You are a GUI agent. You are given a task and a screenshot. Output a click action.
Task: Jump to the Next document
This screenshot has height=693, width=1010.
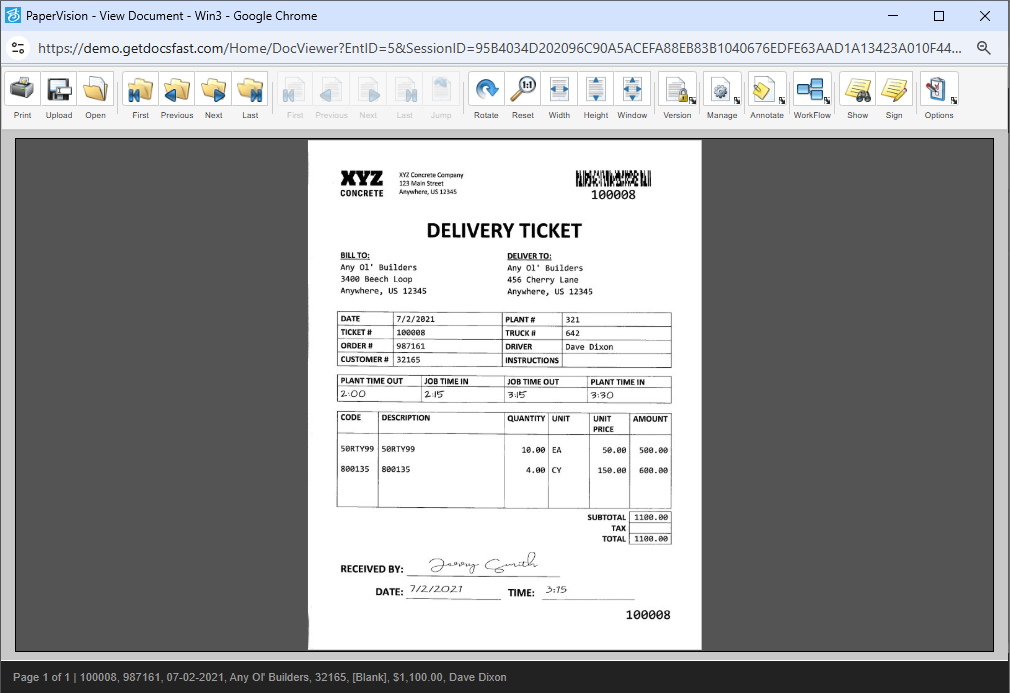(214, 91)
